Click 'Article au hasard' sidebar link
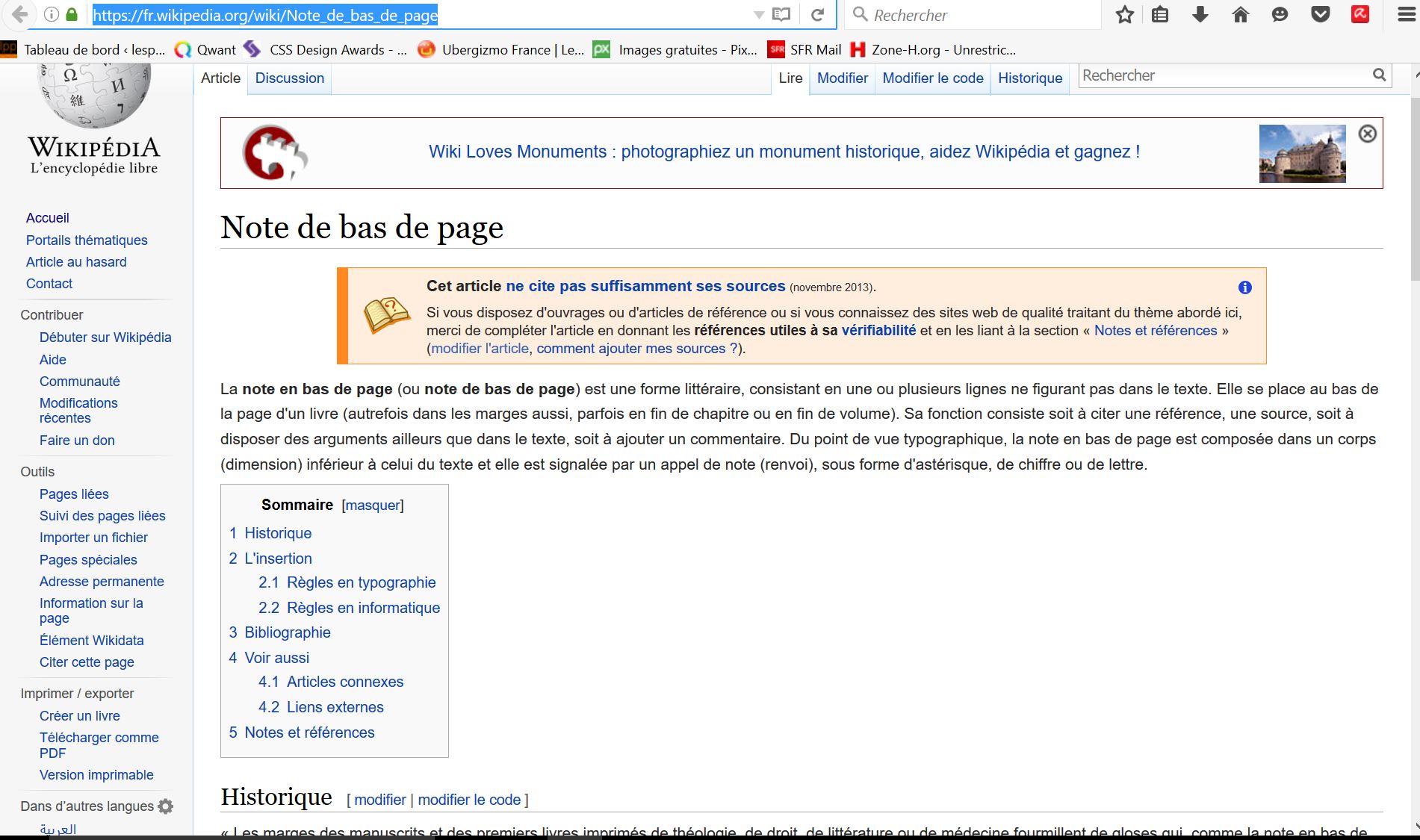 pos(76,262)
